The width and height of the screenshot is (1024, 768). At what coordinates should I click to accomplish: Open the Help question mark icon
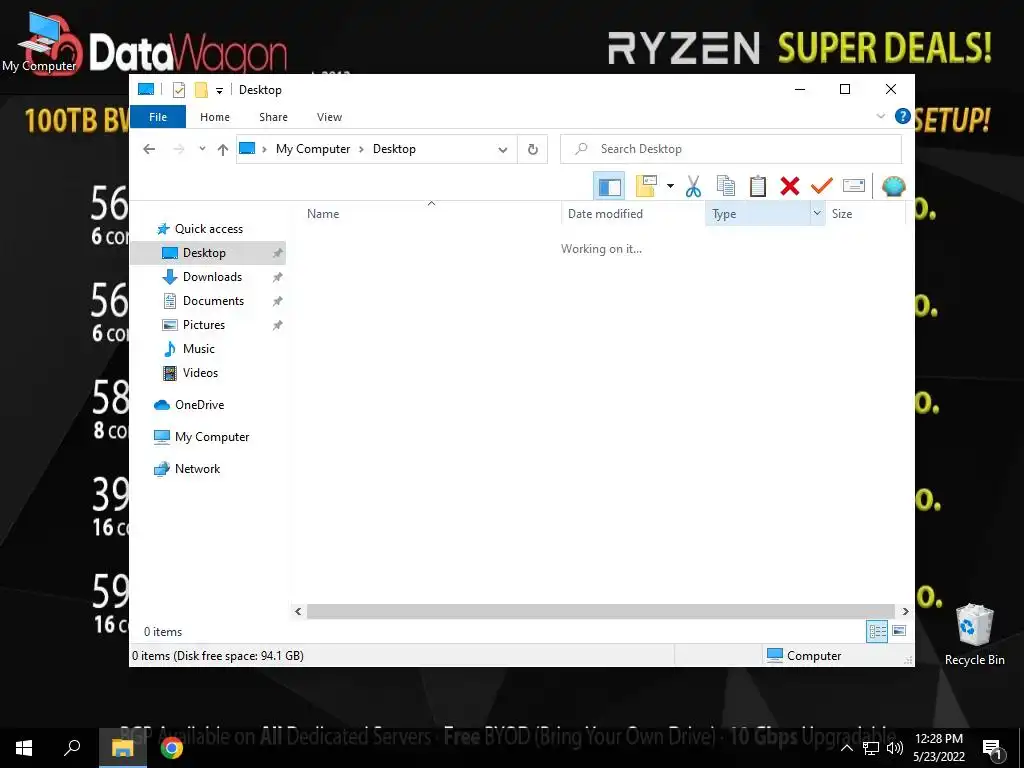903,116
